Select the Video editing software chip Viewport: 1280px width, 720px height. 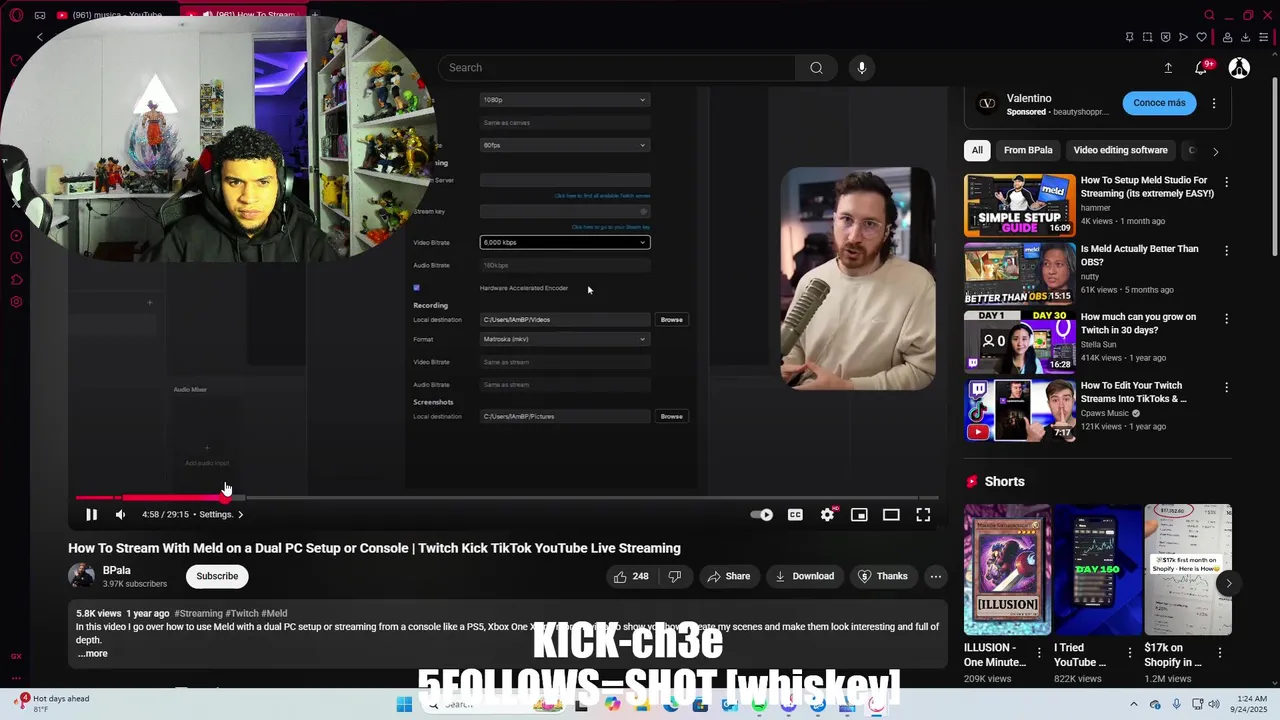pyautogui.click(x=1120, y=150)
